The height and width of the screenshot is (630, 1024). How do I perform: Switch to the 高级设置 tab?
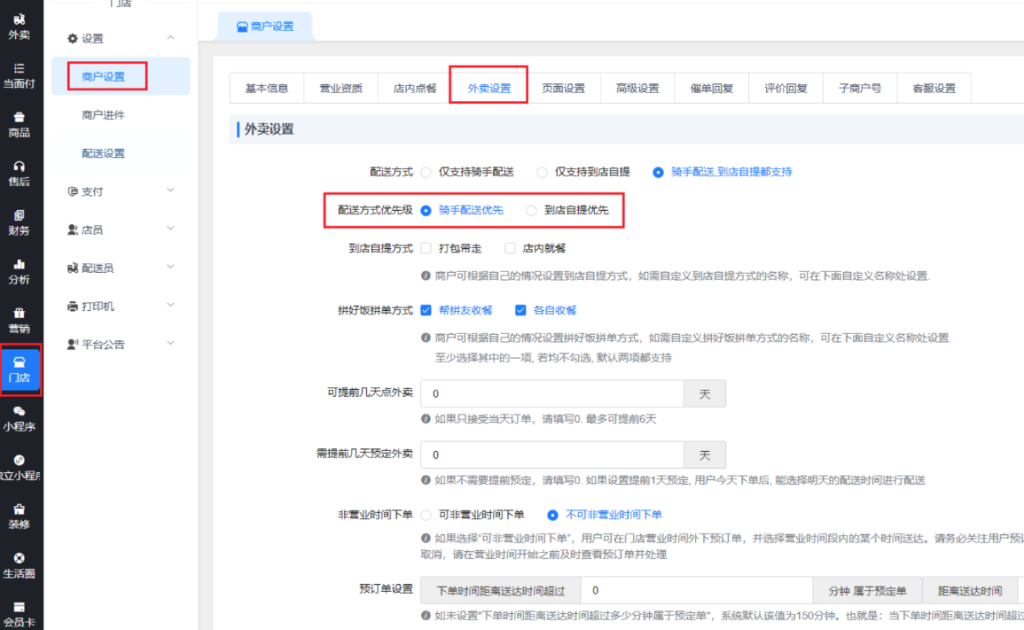(x=637, y=88)
